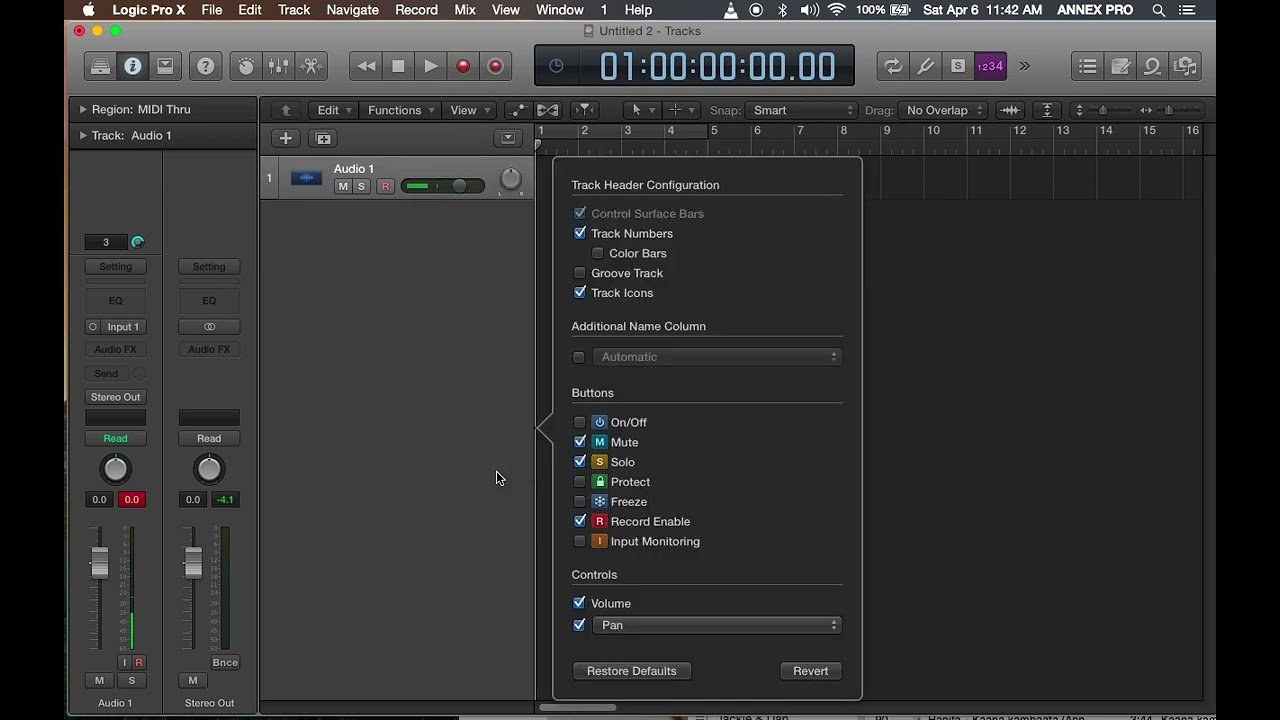Expand the Track: Audio 1 disclosure triangle

tap(82, 135)
